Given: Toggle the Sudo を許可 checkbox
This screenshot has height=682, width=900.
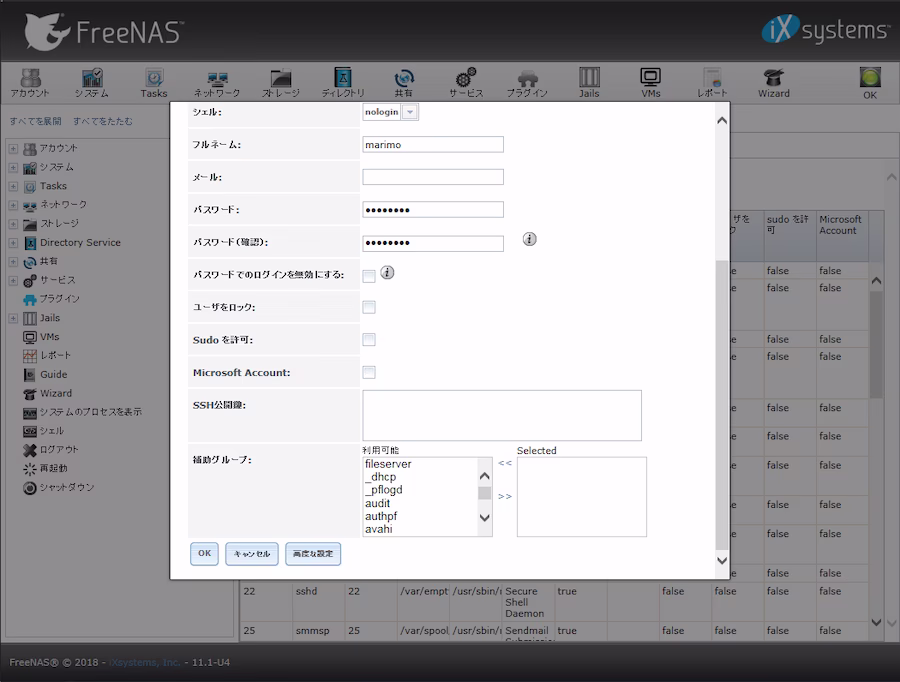Looking at the screenshot, I should point(369,340).
